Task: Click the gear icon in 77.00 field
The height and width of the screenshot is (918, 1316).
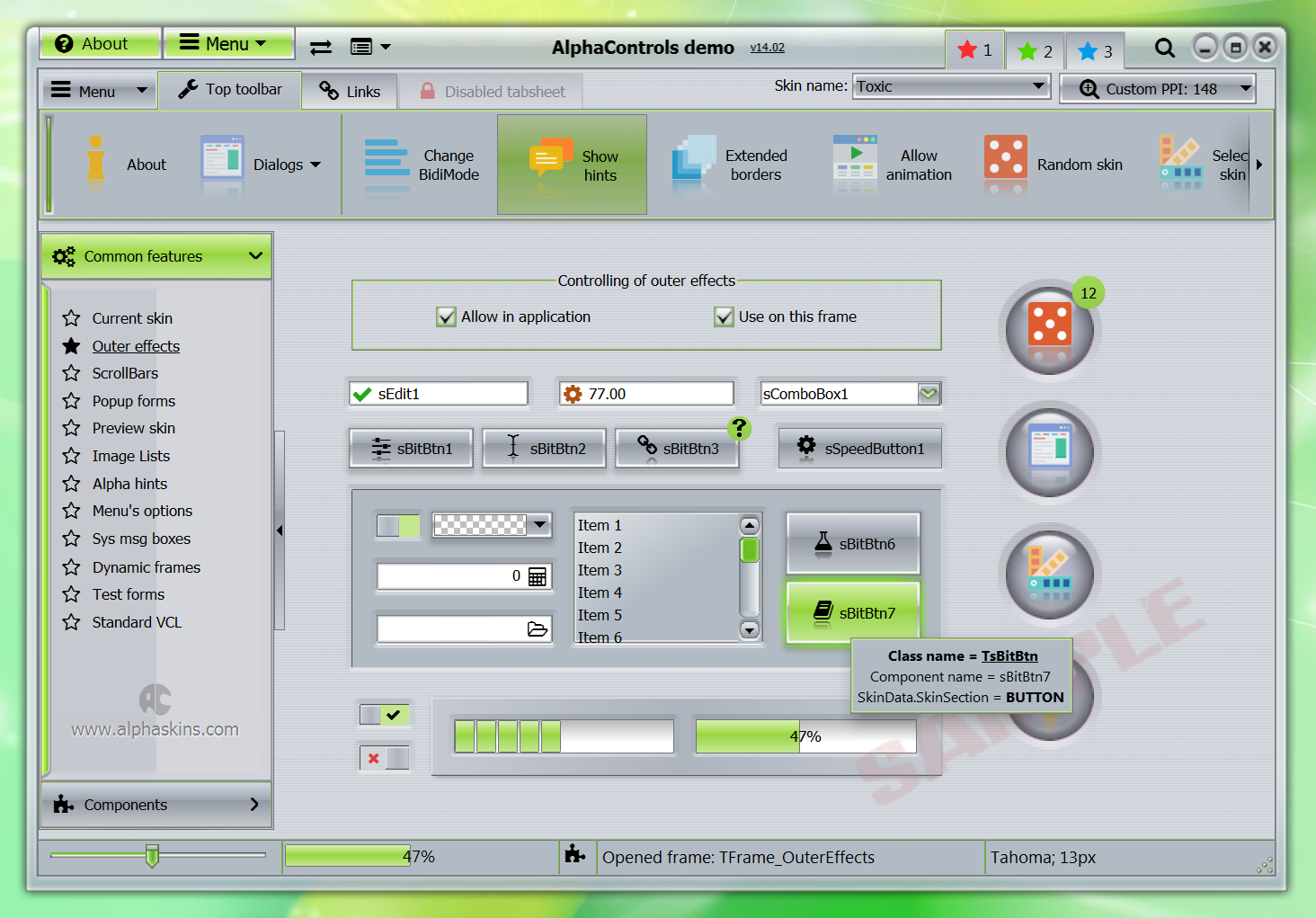Action: click(x=573, y=394)
